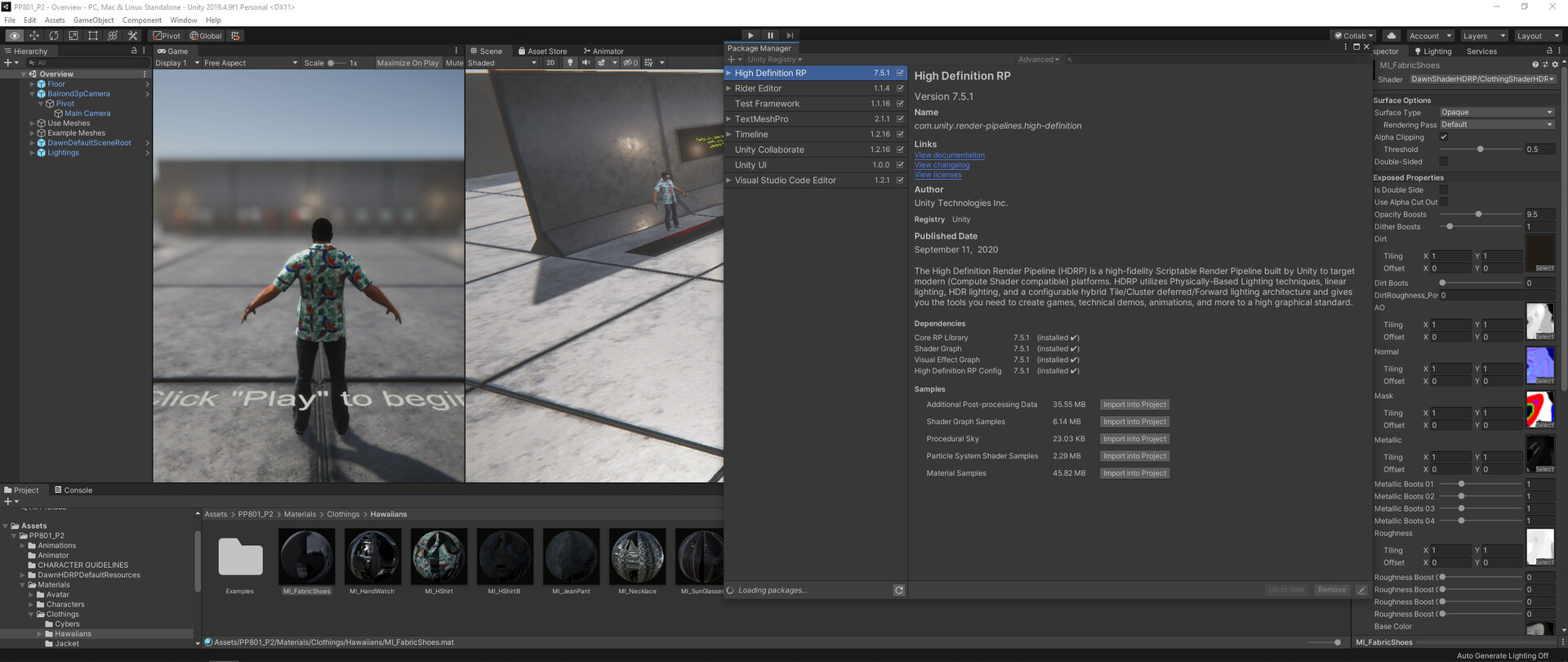Switch to the Lighting tab
This screenshot has height=662, width=1568.
1433,51
